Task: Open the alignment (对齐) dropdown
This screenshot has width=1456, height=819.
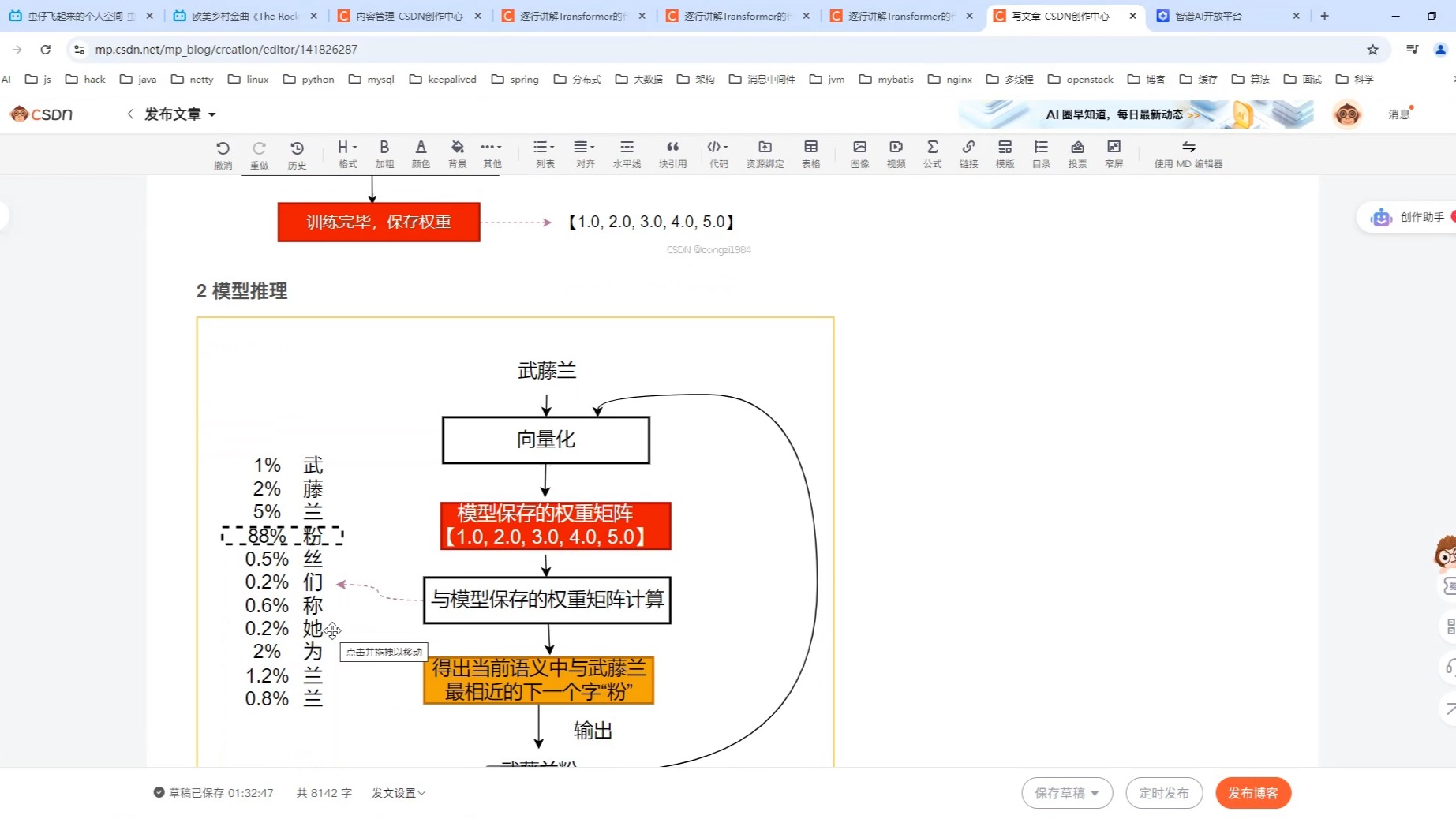Action: click(585, 154)
